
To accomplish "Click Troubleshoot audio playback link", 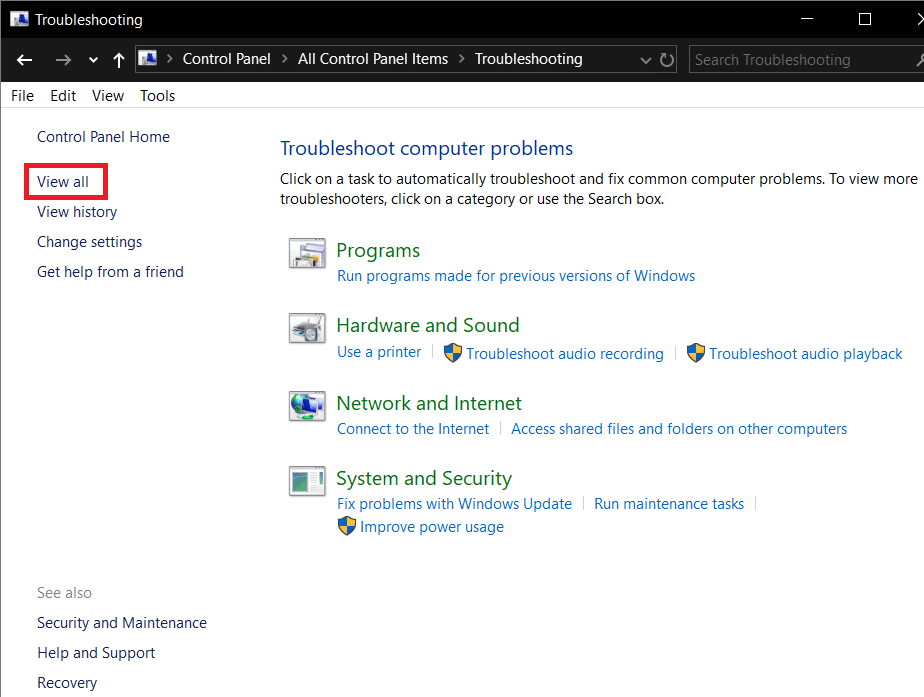I will coord(805,354).
